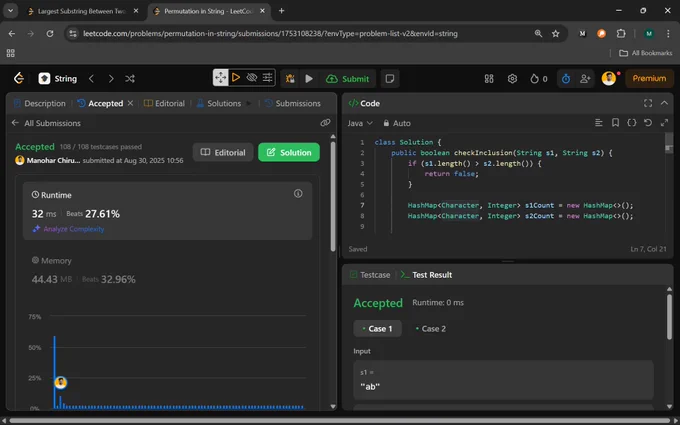Click the test result panel scrollbar
Viewport: 680px width, 425px height.
(669, 317)
